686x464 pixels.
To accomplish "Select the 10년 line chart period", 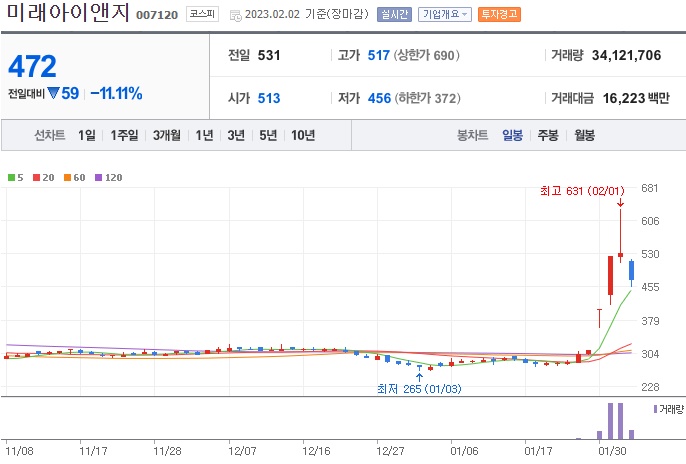I will click(303, 135).
